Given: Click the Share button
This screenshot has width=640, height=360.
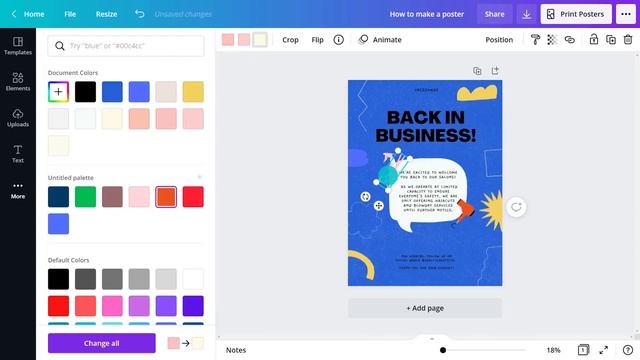Looking at the screenshot, I should [494, 14].
